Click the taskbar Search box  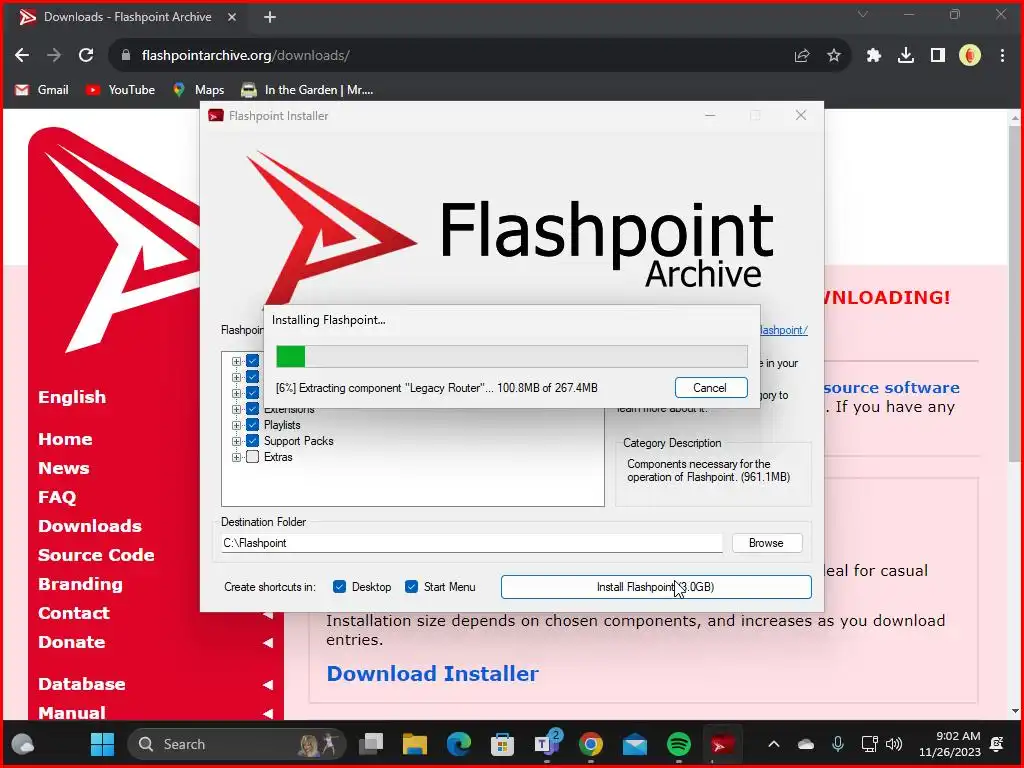(x=236, y=744)
